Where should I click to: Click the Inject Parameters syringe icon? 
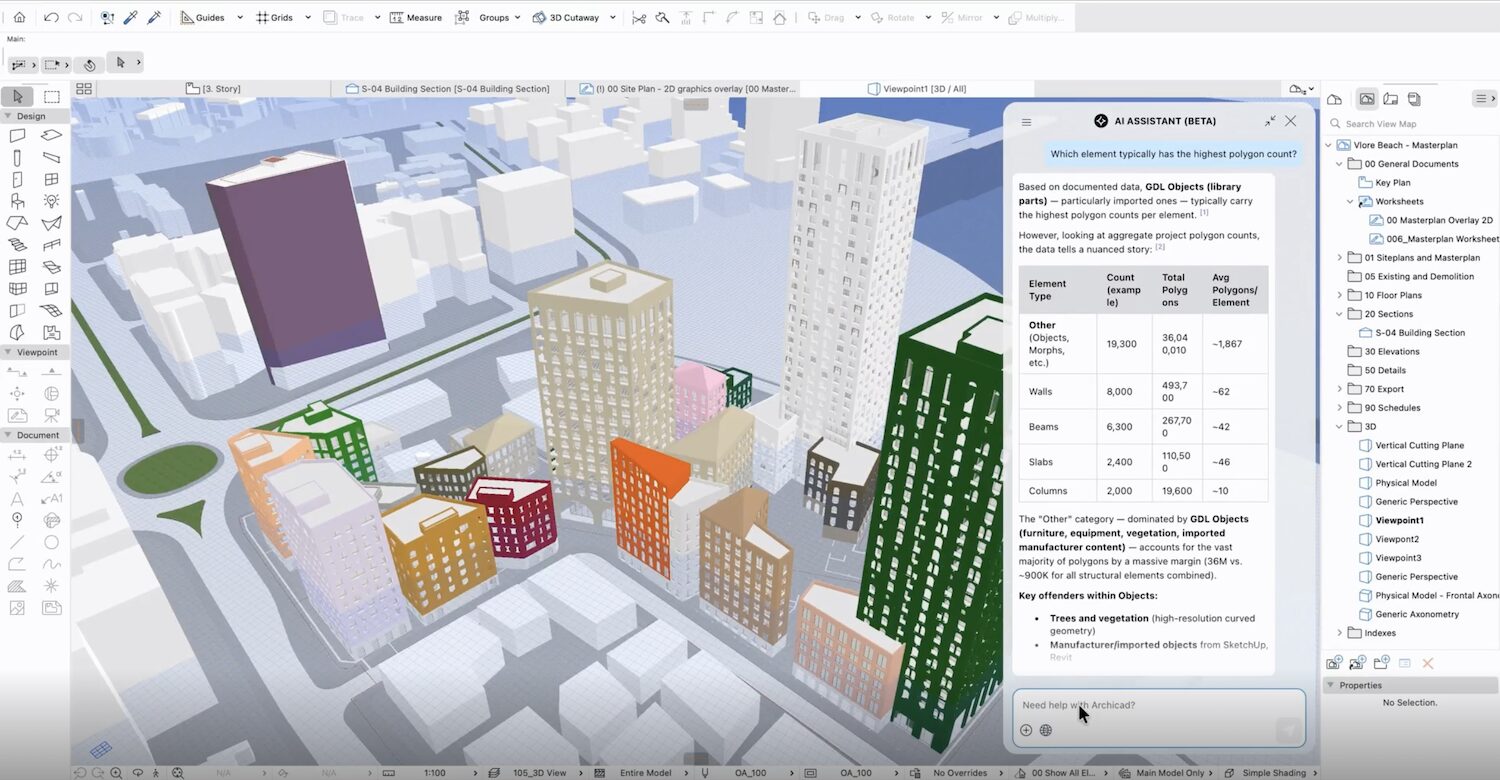pyautogui.click(x=154, y=17)
